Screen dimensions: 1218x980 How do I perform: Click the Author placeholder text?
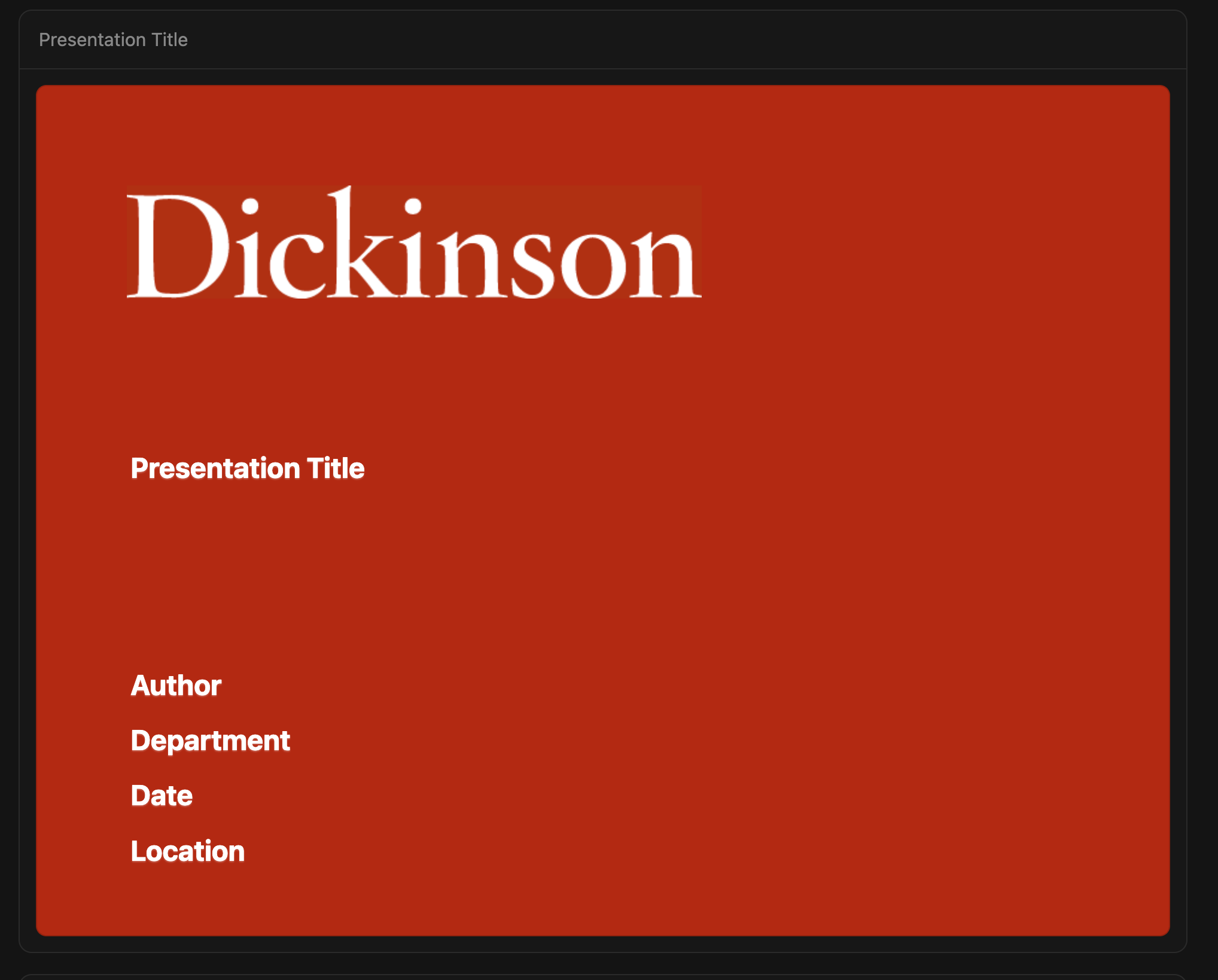(x=175, y=685)
